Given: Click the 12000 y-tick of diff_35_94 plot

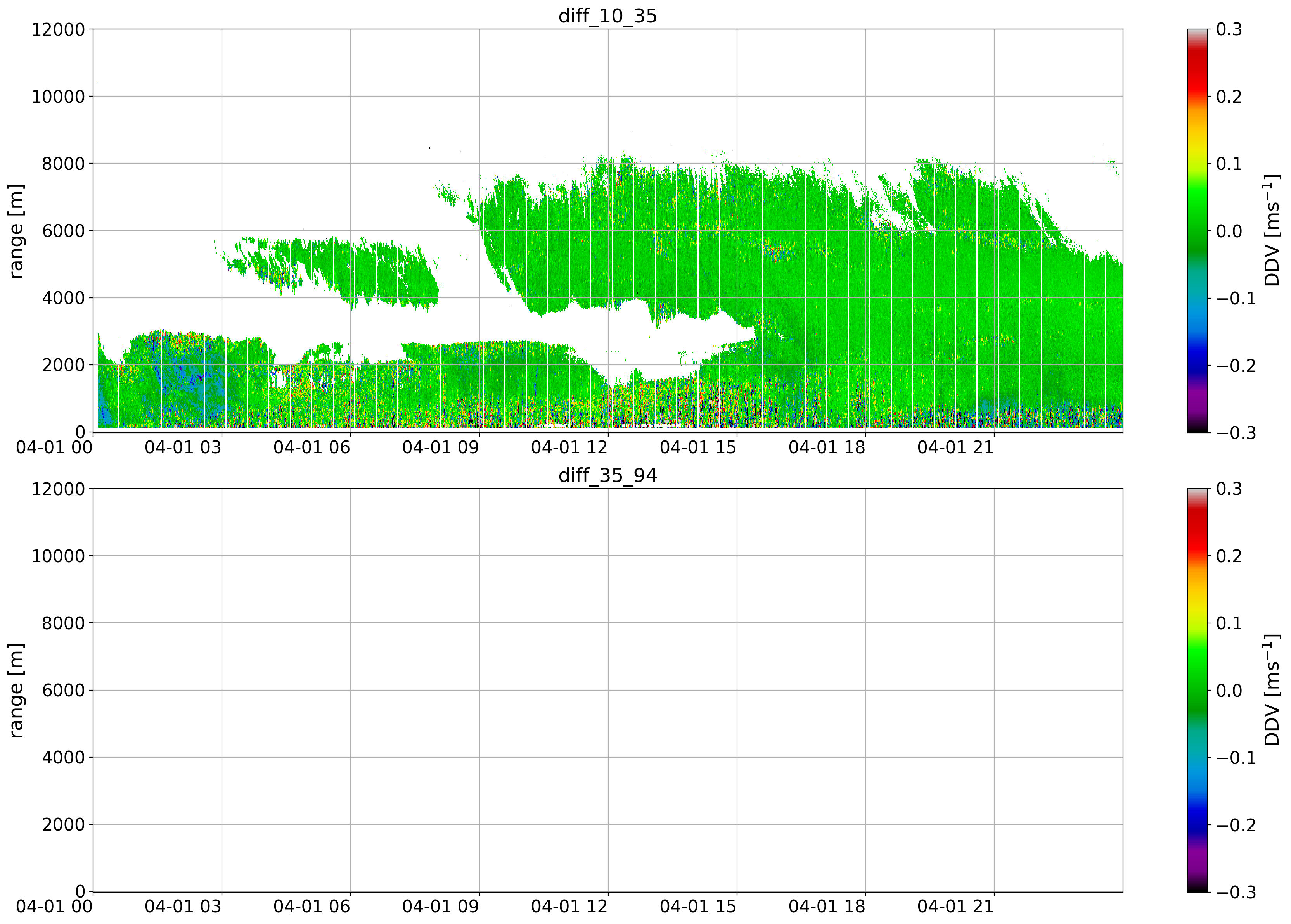Looking at the screenshot, I should (58, 489).
